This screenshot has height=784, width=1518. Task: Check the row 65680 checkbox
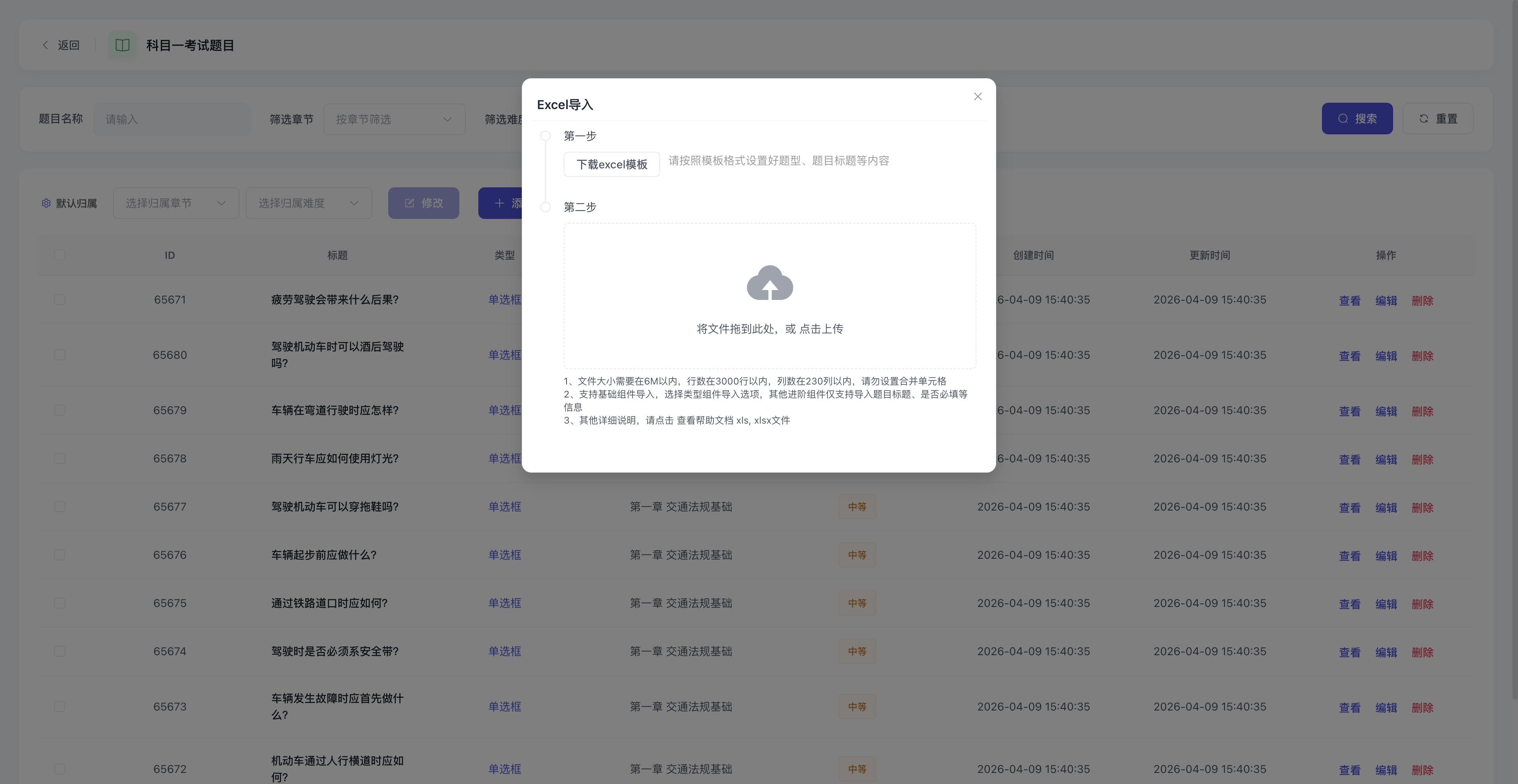pyautogui.click(x=60, y=355)
